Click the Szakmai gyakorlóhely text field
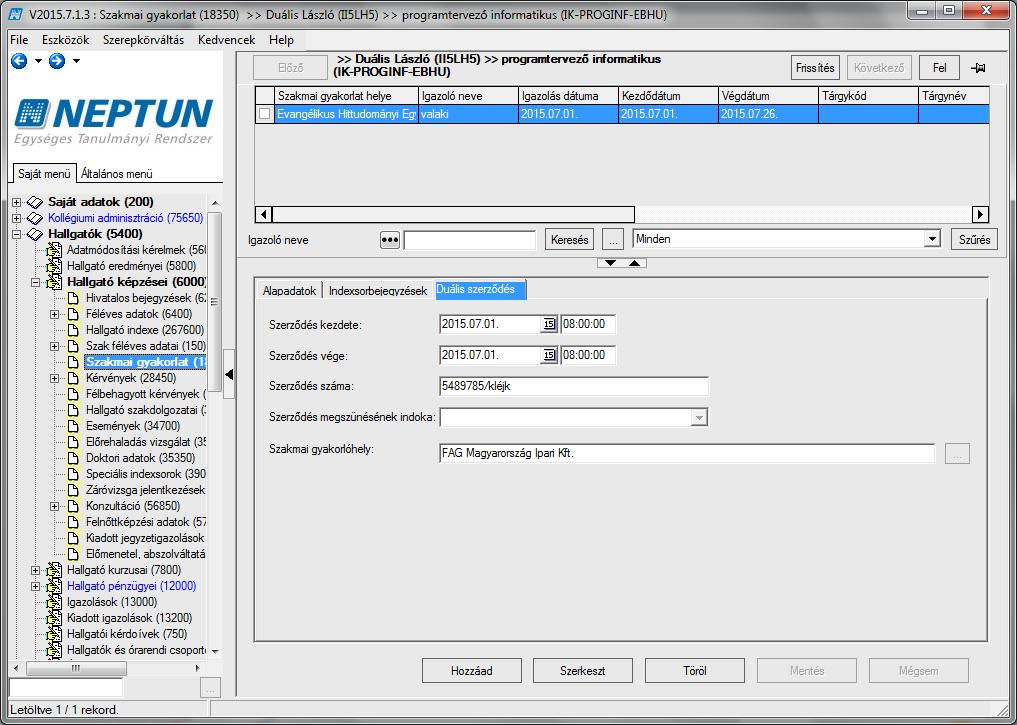The width and height of the screenshot is (1017, 725). pyautogui.click(x=686, y=453)
